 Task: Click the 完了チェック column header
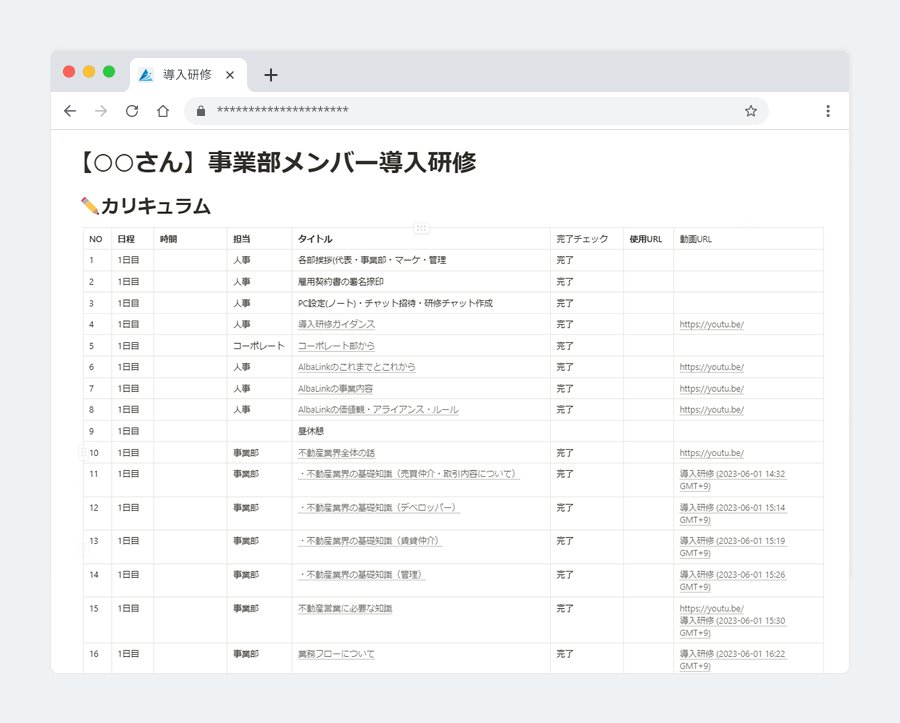(581, 240)
